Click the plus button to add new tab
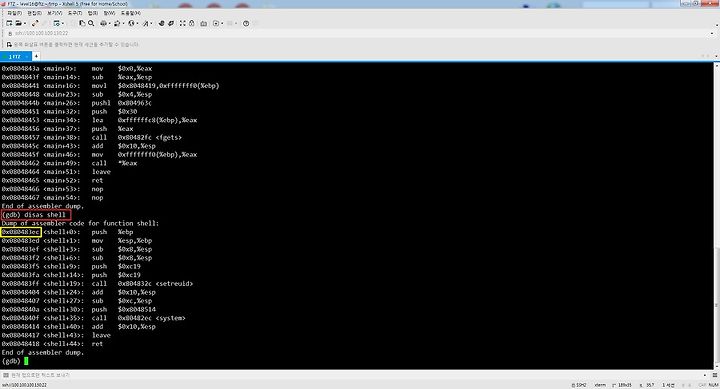720x389 pixels. pyautogui.click(x=36, y=56)
